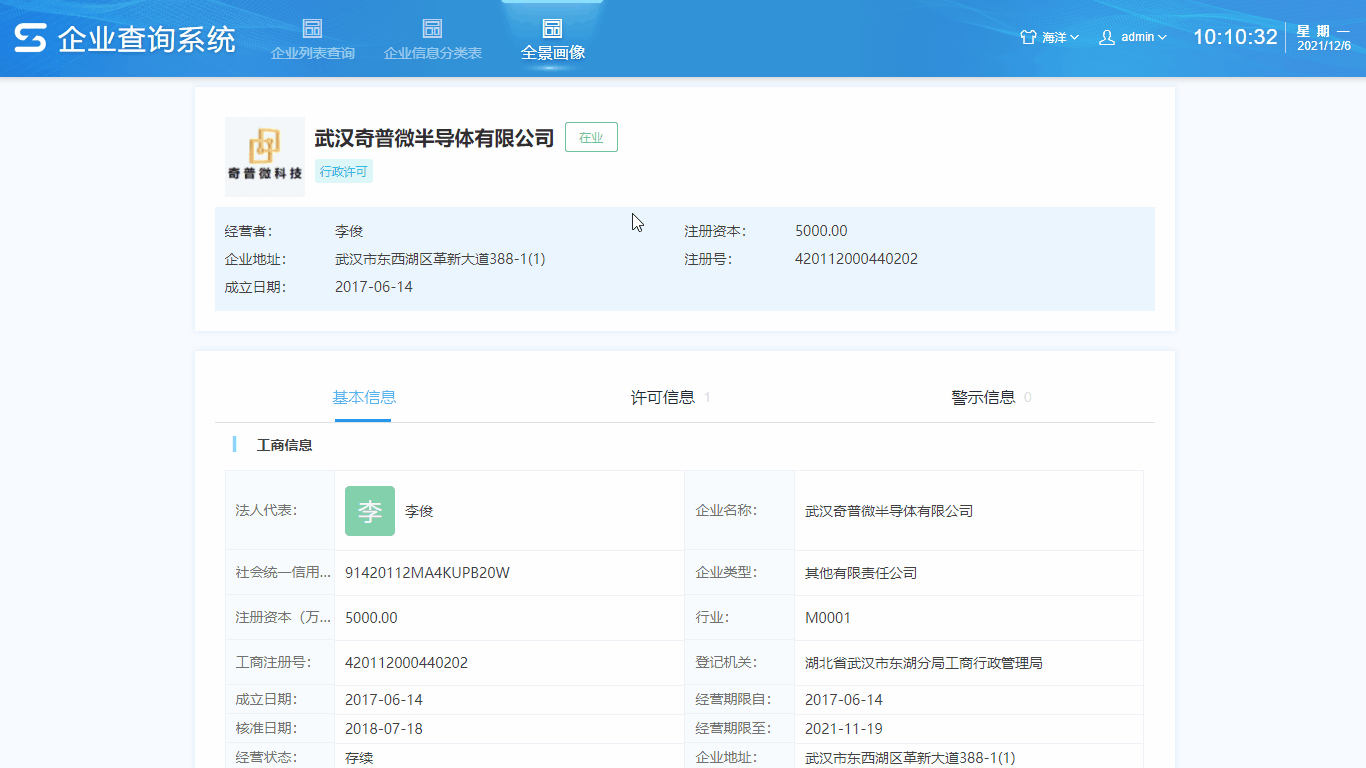
Task: Click the 企业信息分类表 navigation icon
Action: [432, 28]
